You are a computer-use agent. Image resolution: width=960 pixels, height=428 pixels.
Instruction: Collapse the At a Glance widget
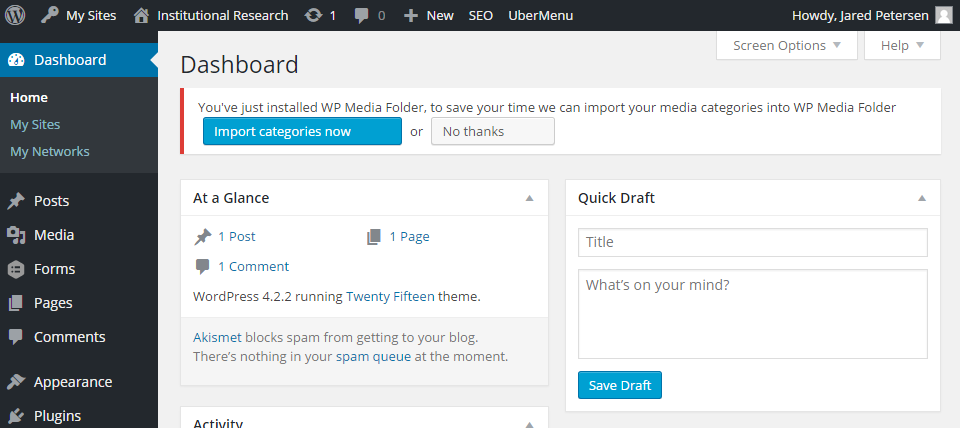pos(530,198)
